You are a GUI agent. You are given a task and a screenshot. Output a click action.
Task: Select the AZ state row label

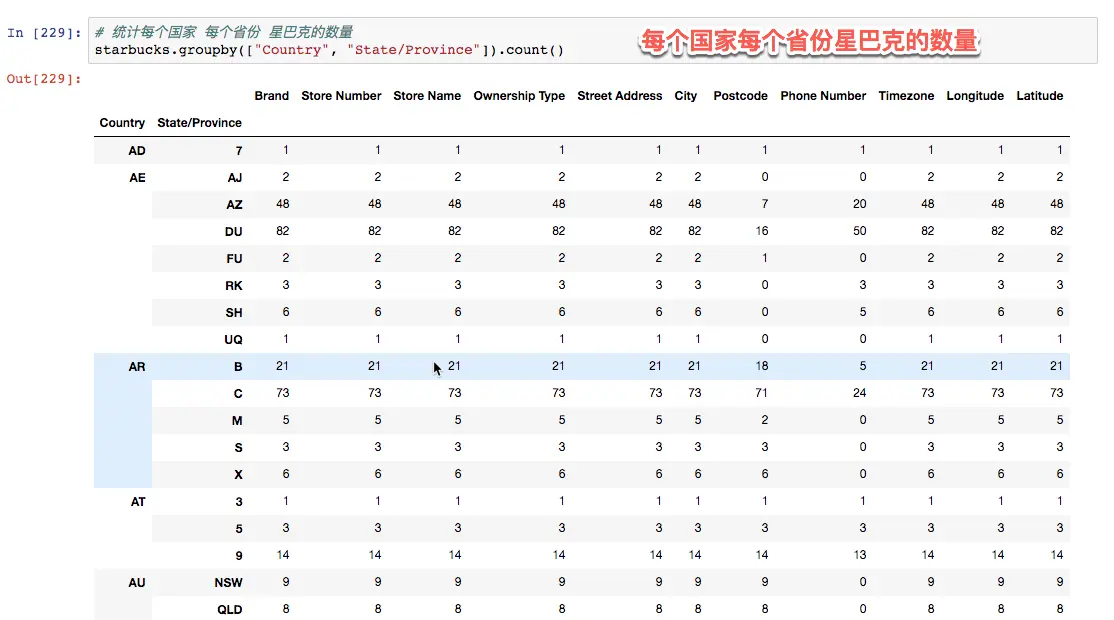(234, 205)
